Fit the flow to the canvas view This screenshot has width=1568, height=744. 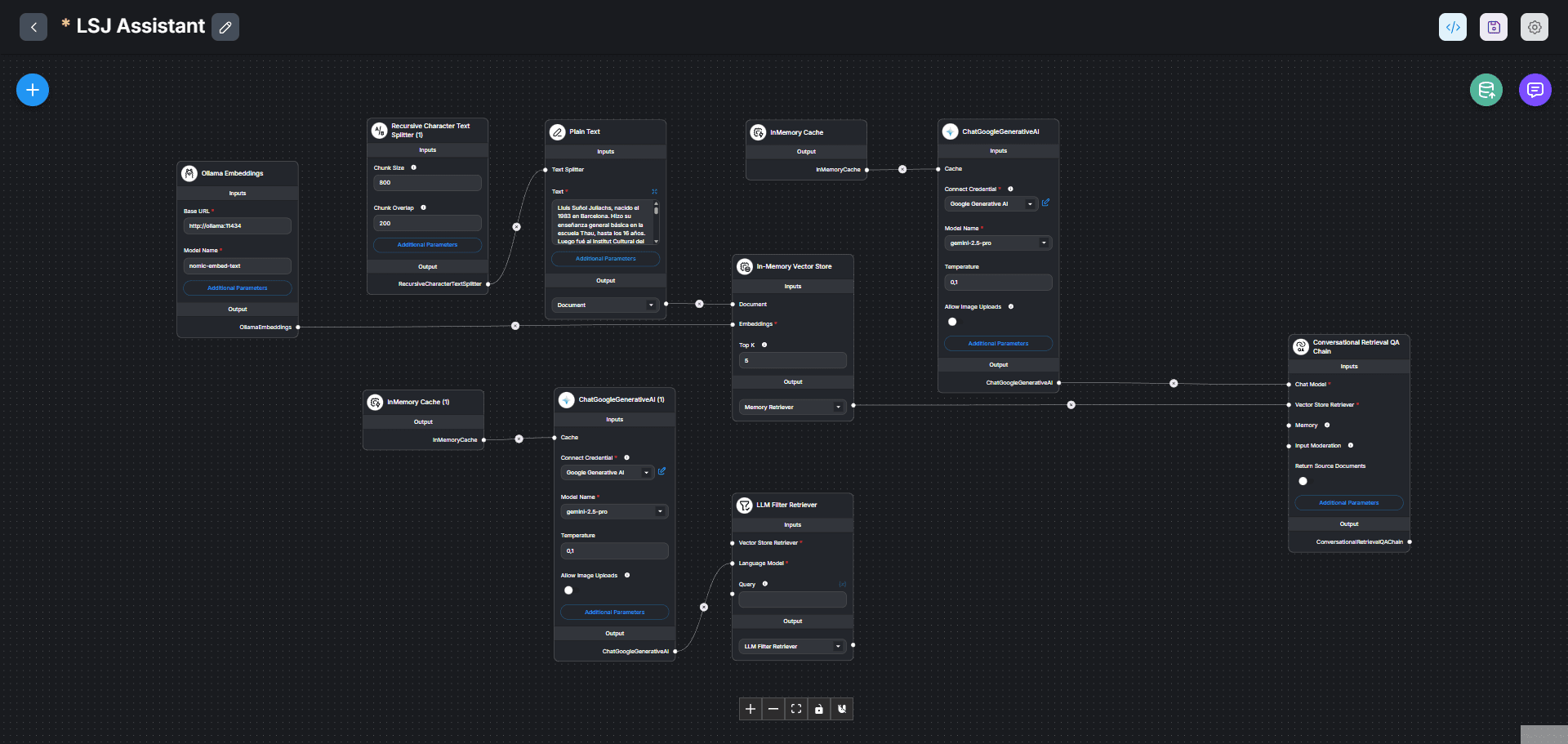point(796,709)
